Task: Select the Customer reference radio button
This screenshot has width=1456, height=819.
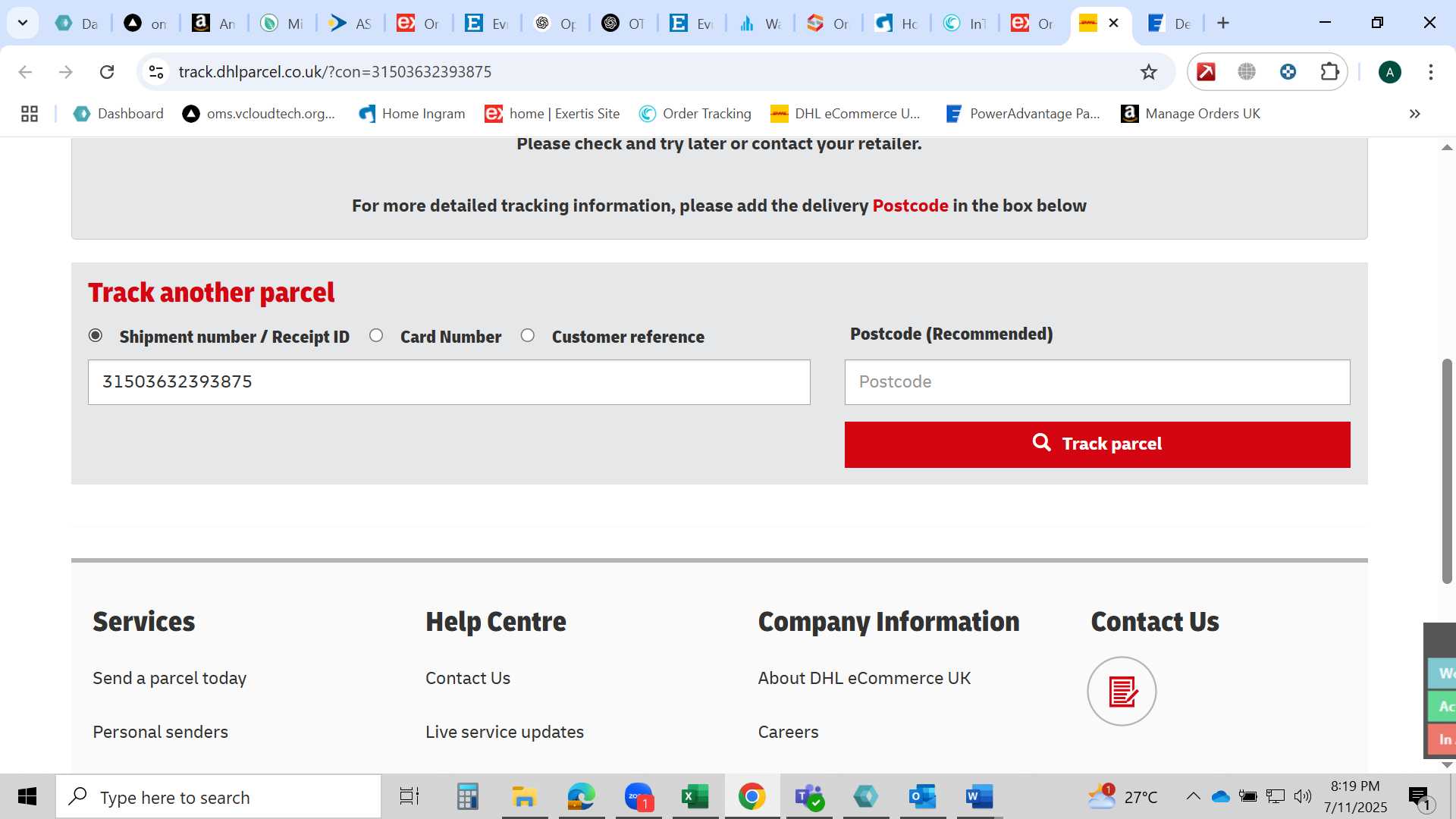Action: point(528,335)
